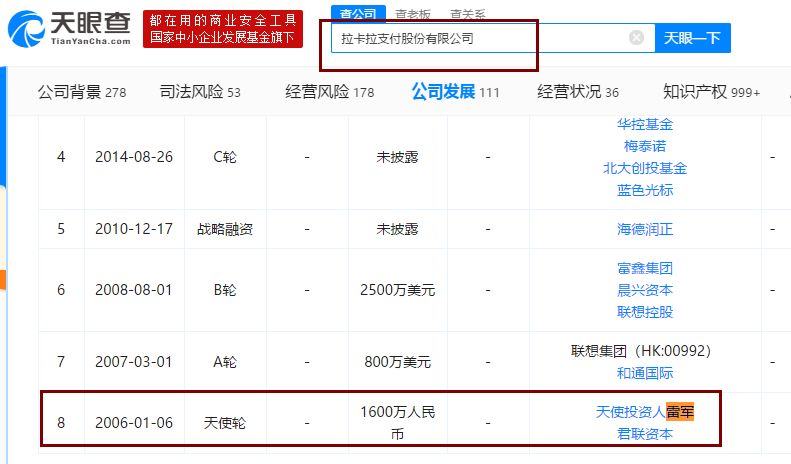Open investor link 梅泰诺

click(645, 146)
